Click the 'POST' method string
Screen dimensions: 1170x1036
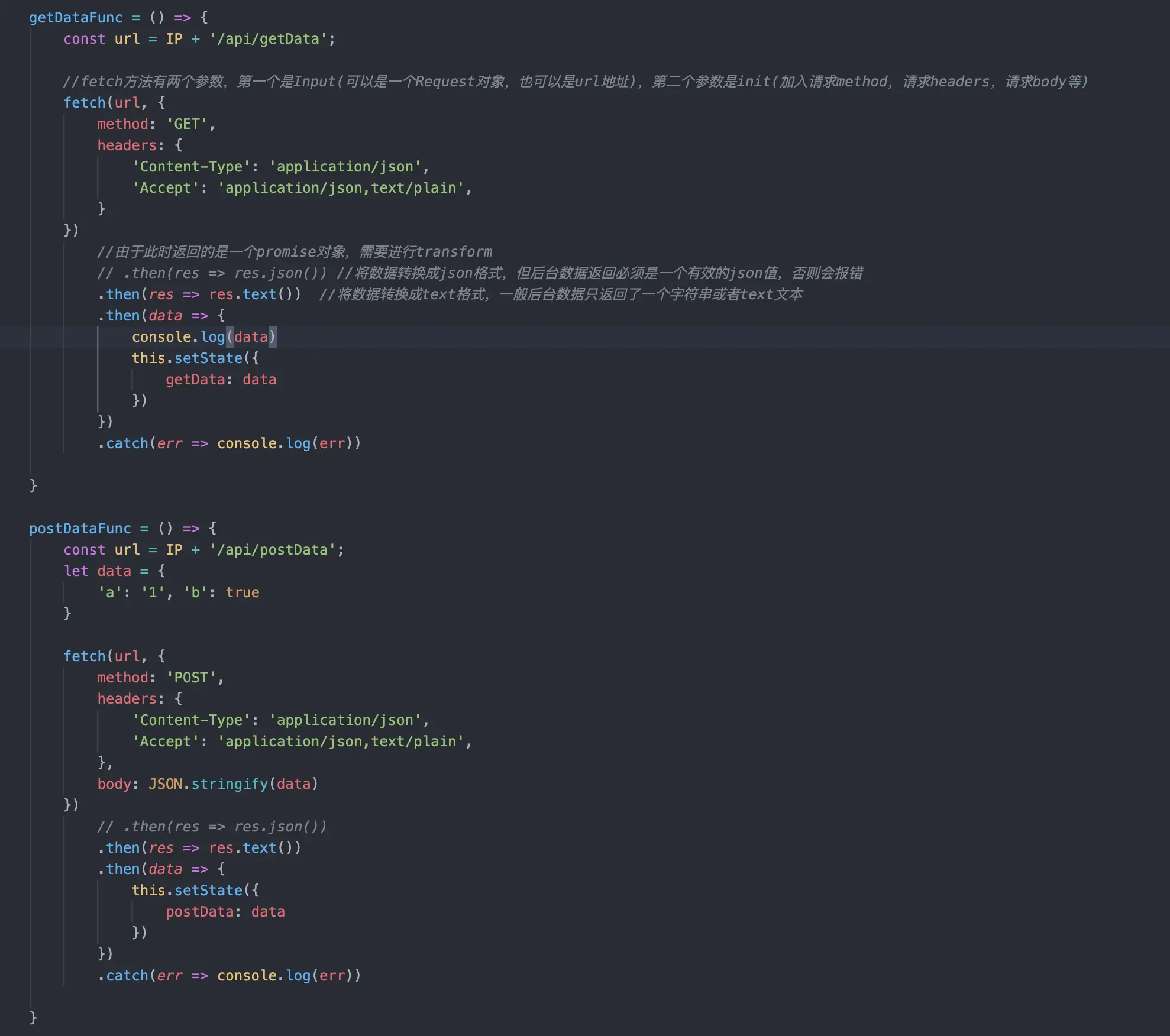click(x=191, y=678)
